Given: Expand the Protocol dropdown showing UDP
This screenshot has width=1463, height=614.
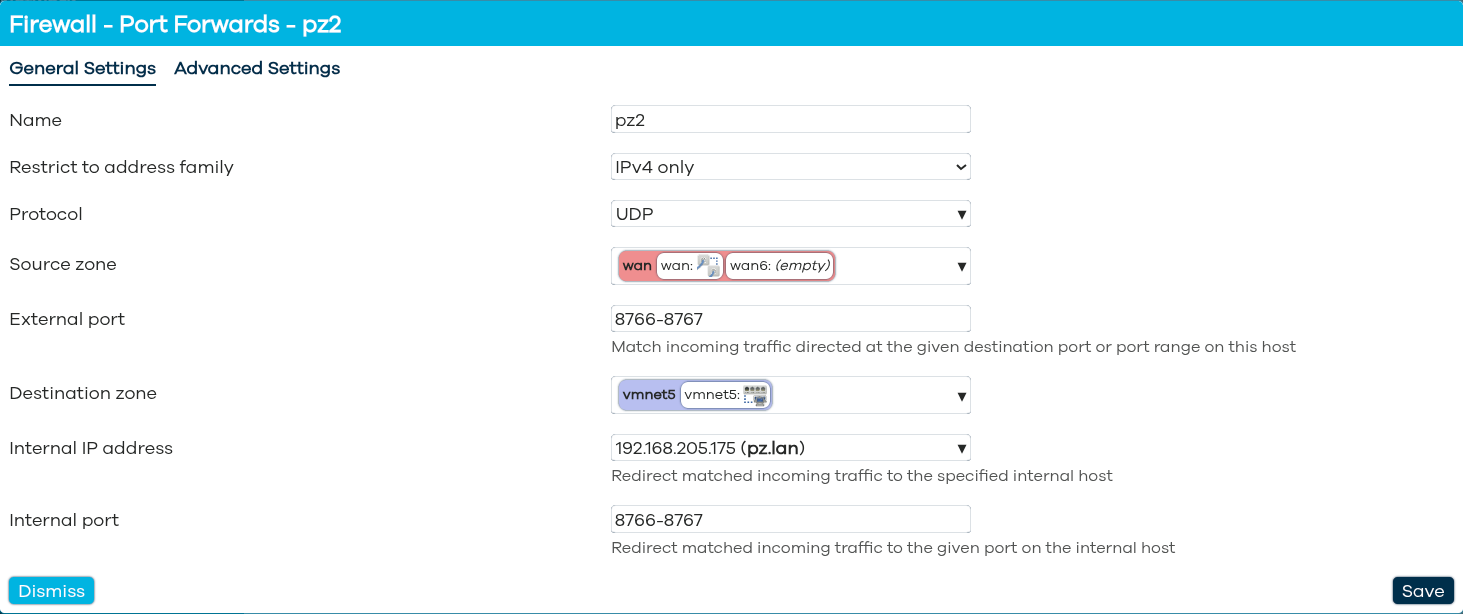Looking at the screenshot, I should [790, 214].
